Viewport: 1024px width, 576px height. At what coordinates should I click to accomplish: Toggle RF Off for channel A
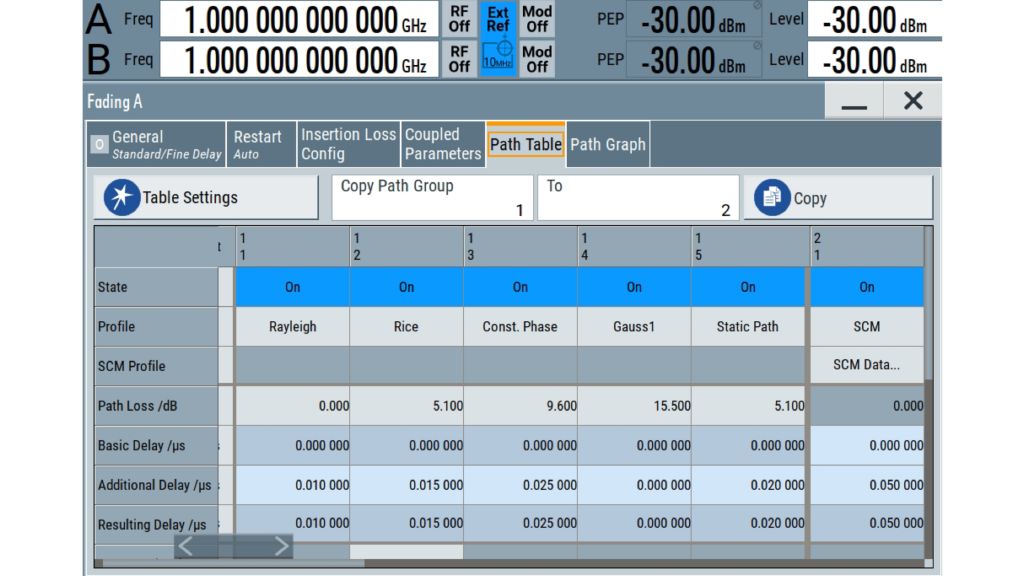tap(459, 19)
